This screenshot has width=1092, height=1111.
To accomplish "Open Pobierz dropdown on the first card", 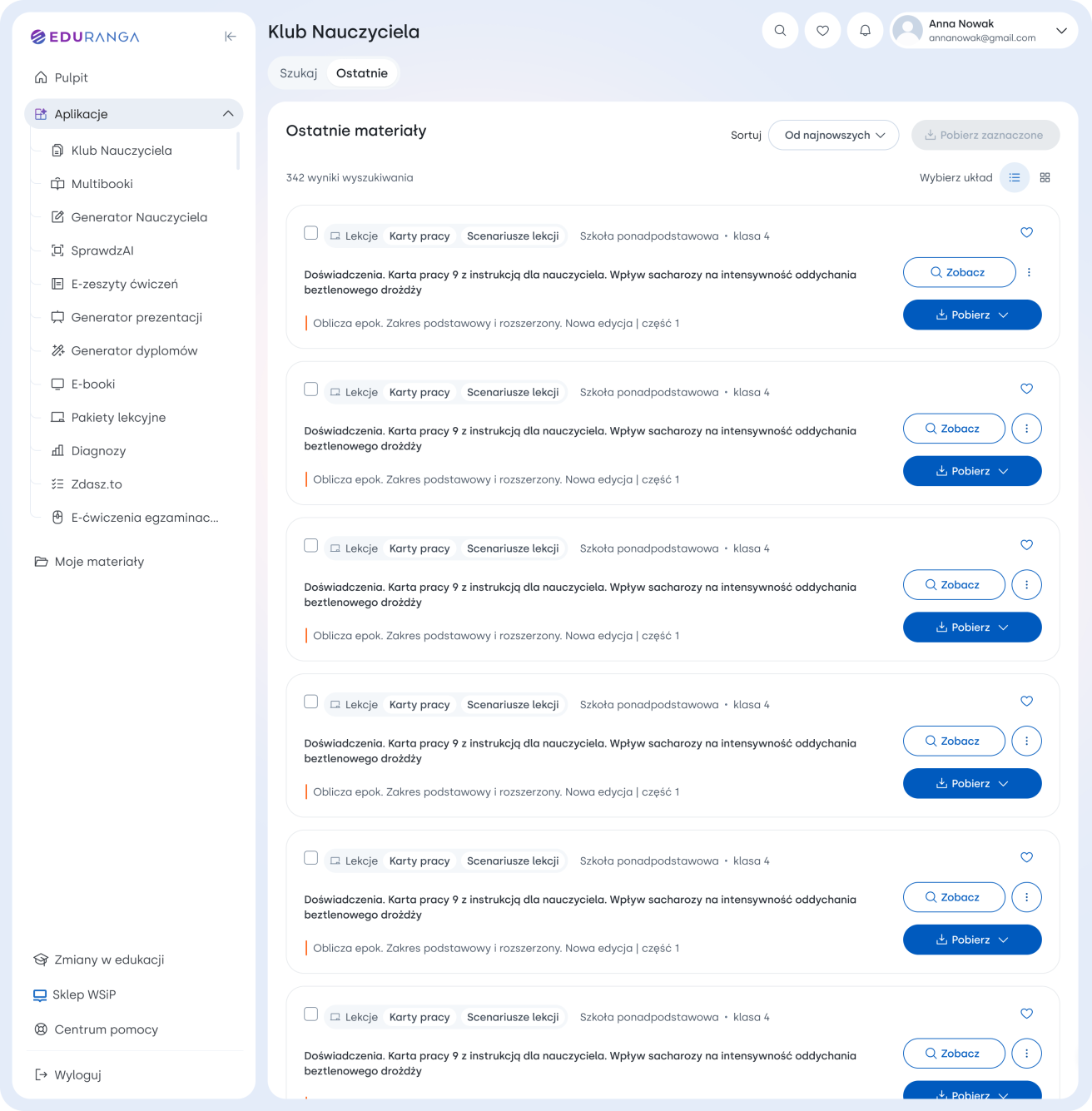I will [x=972, y=315].
